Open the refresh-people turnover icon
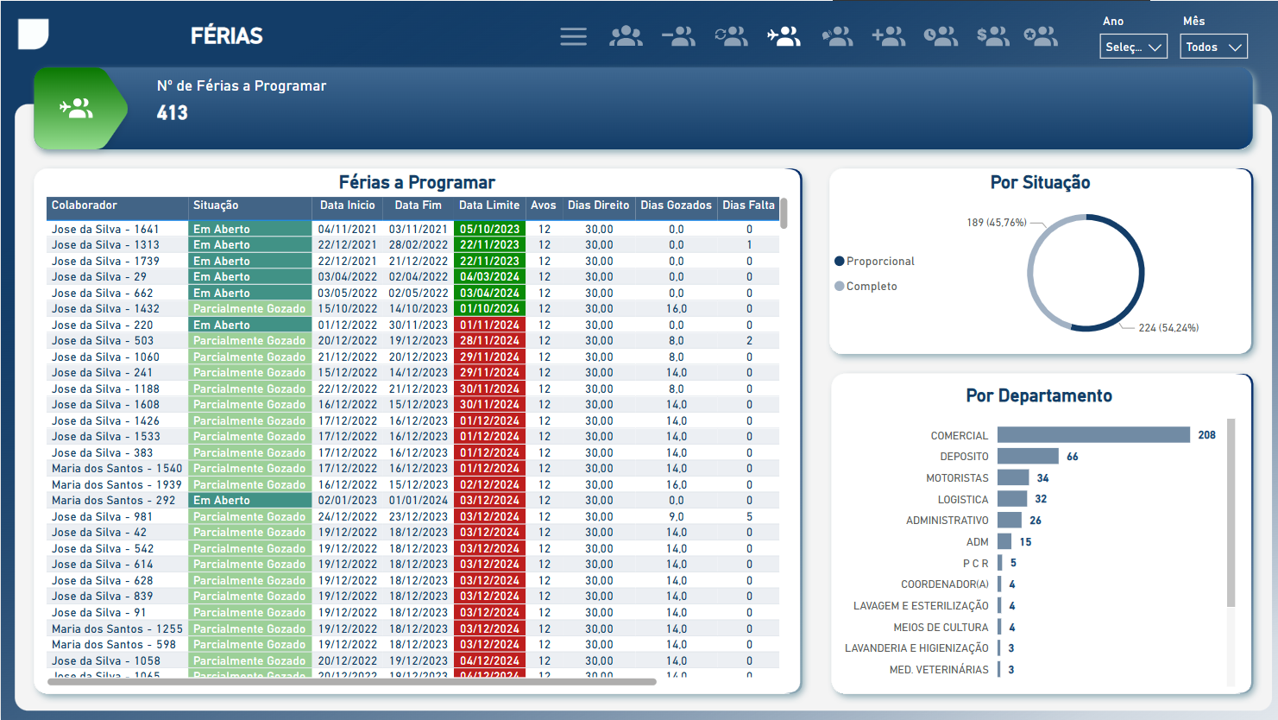The height and width of the screenshot is (720, 1278). click(731, 37)
